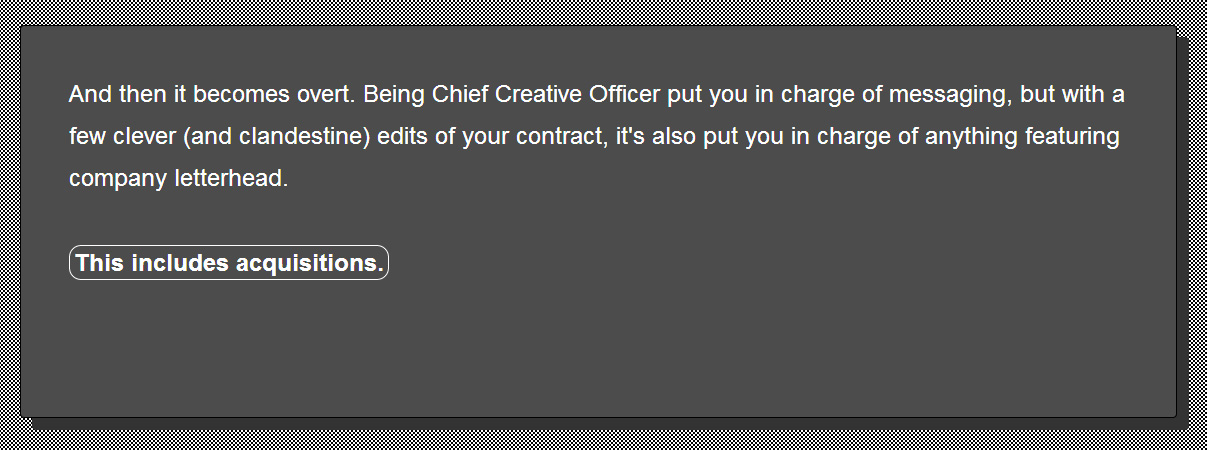Click the 'This includes acquisitions.' link

tap(229, 263)
